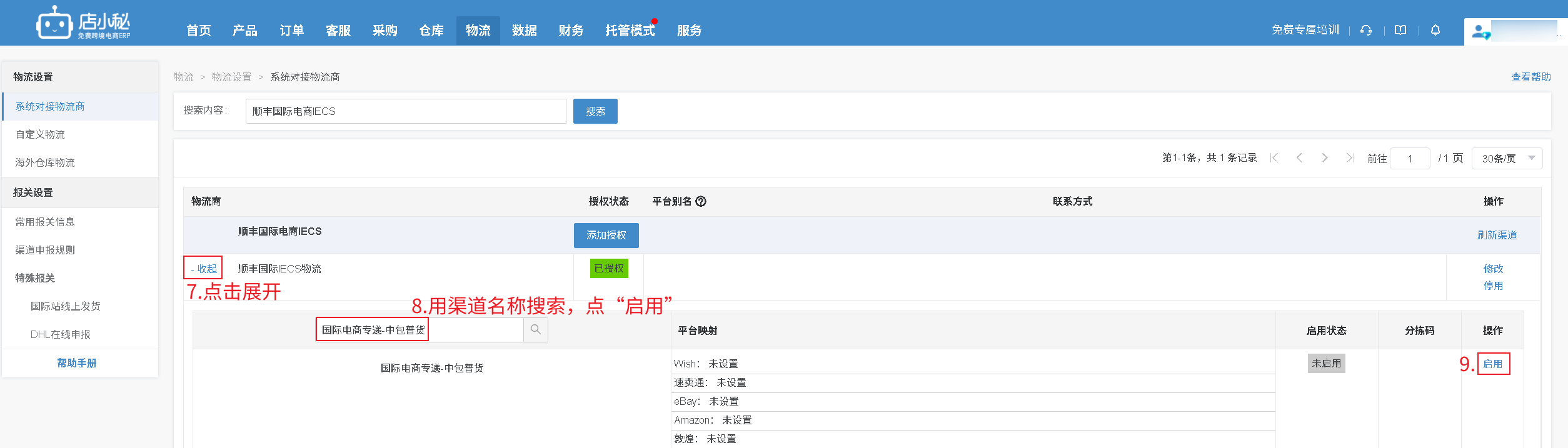
Task: Click the 启用 link for the channel
Action: (1493, 364)
